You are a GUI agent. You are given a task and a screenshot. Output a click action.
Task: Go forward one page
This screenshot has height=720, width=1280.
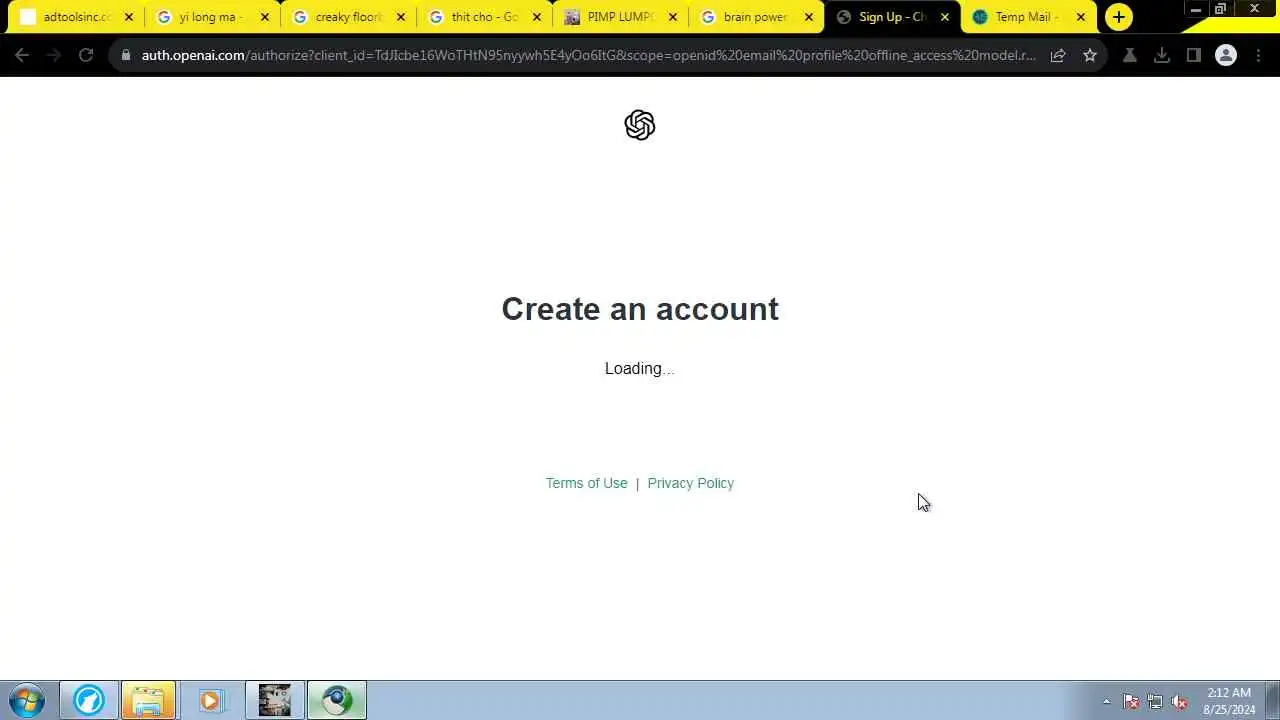[x=54, y=55]
